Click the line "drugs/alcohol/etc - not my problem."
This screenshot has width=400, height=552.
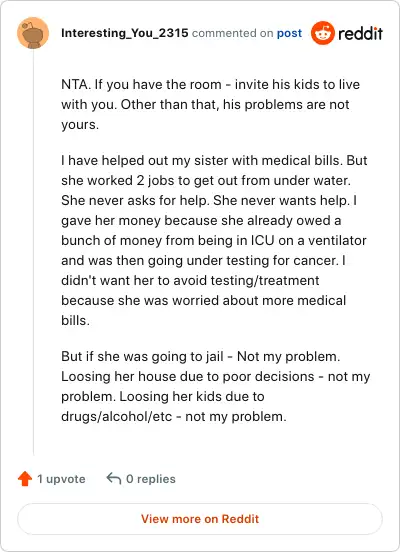coord(174,416)
